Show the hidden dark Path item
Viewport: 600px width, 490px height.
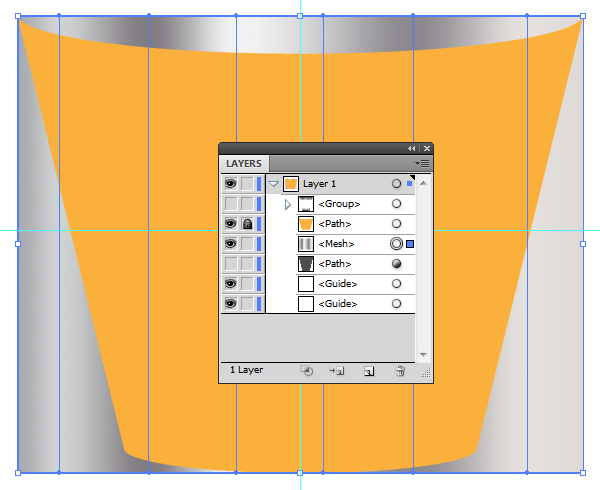230,264
